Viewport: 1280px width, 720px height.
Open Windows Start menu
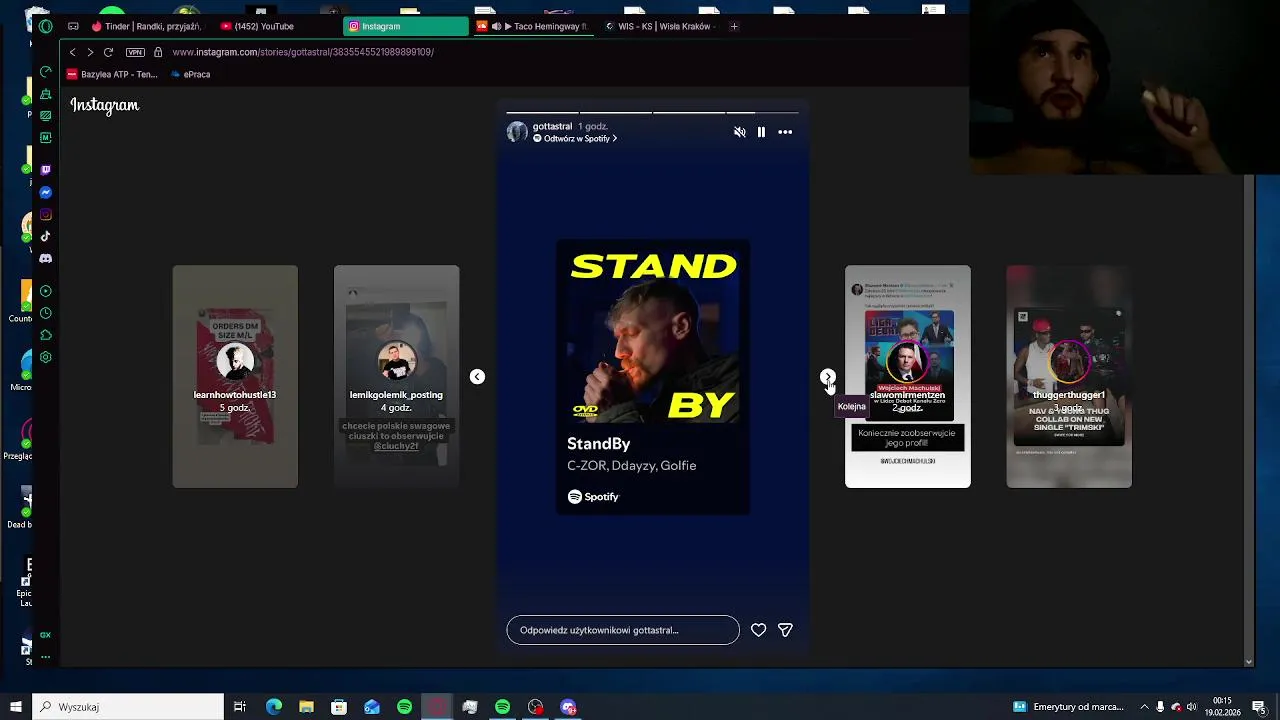[15, 707]
